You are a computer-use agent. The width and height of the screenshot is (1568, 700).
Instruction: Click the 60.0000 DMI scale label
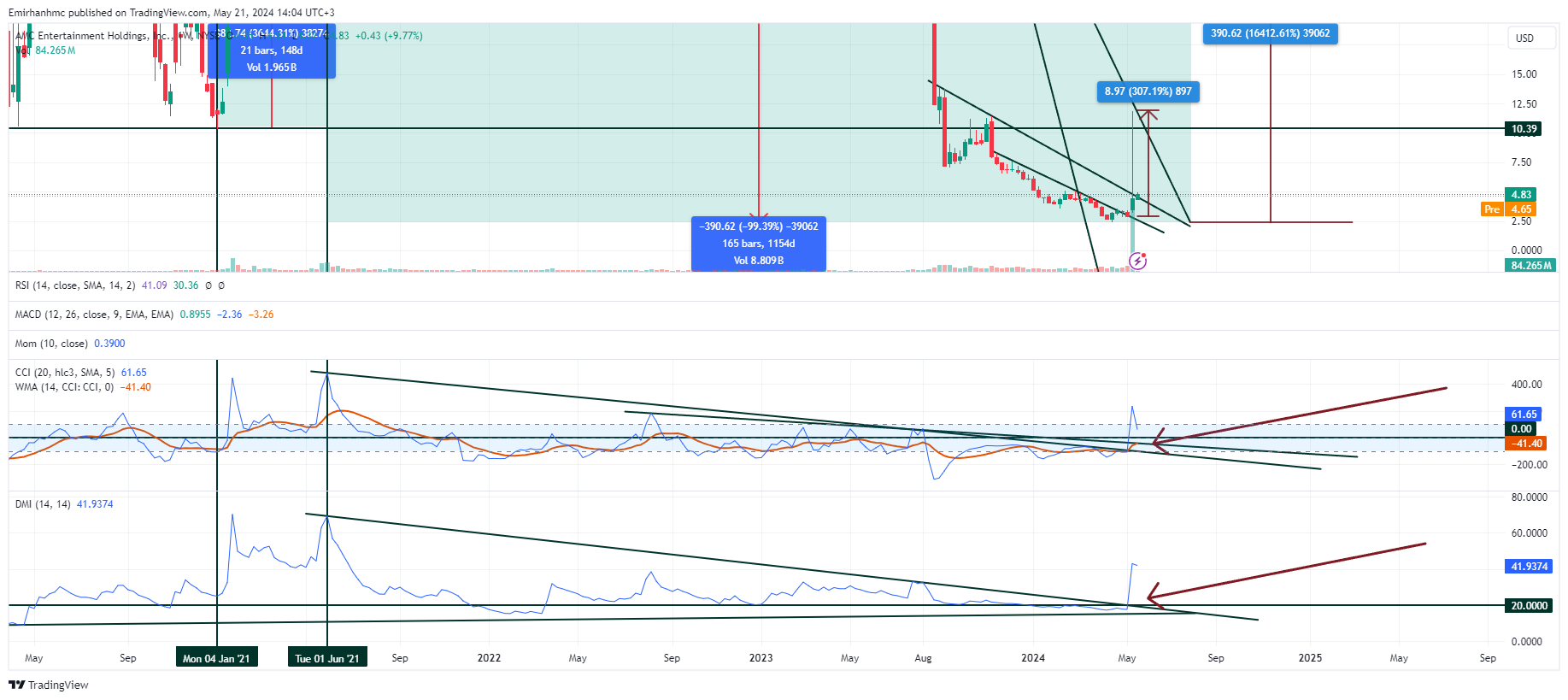click(x=1529, y=533)
